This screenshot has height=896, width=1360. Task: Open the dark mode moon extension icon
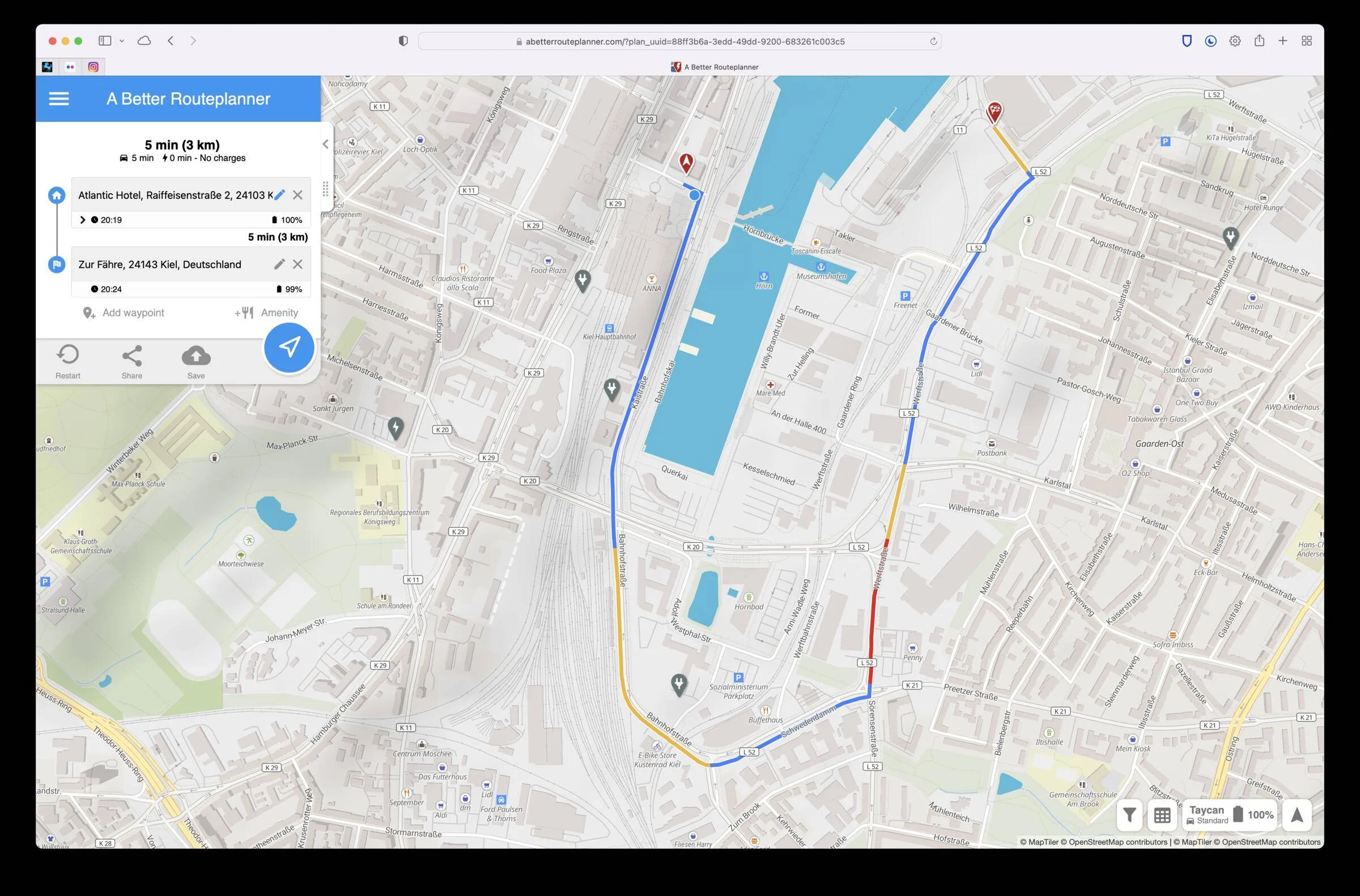click(x=1211, y=41)
